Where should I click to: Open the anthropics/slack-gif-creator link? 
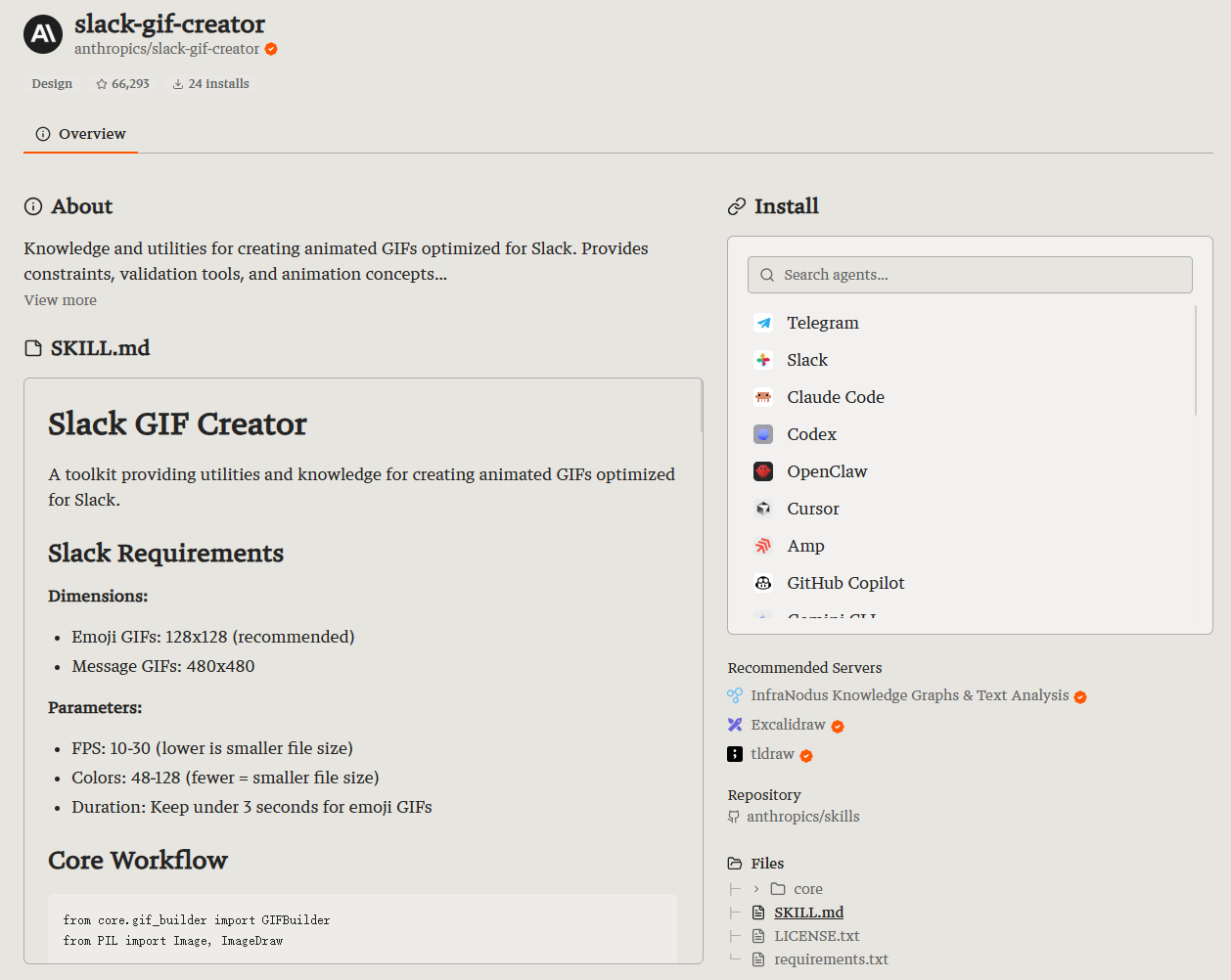tap(167, 49)
